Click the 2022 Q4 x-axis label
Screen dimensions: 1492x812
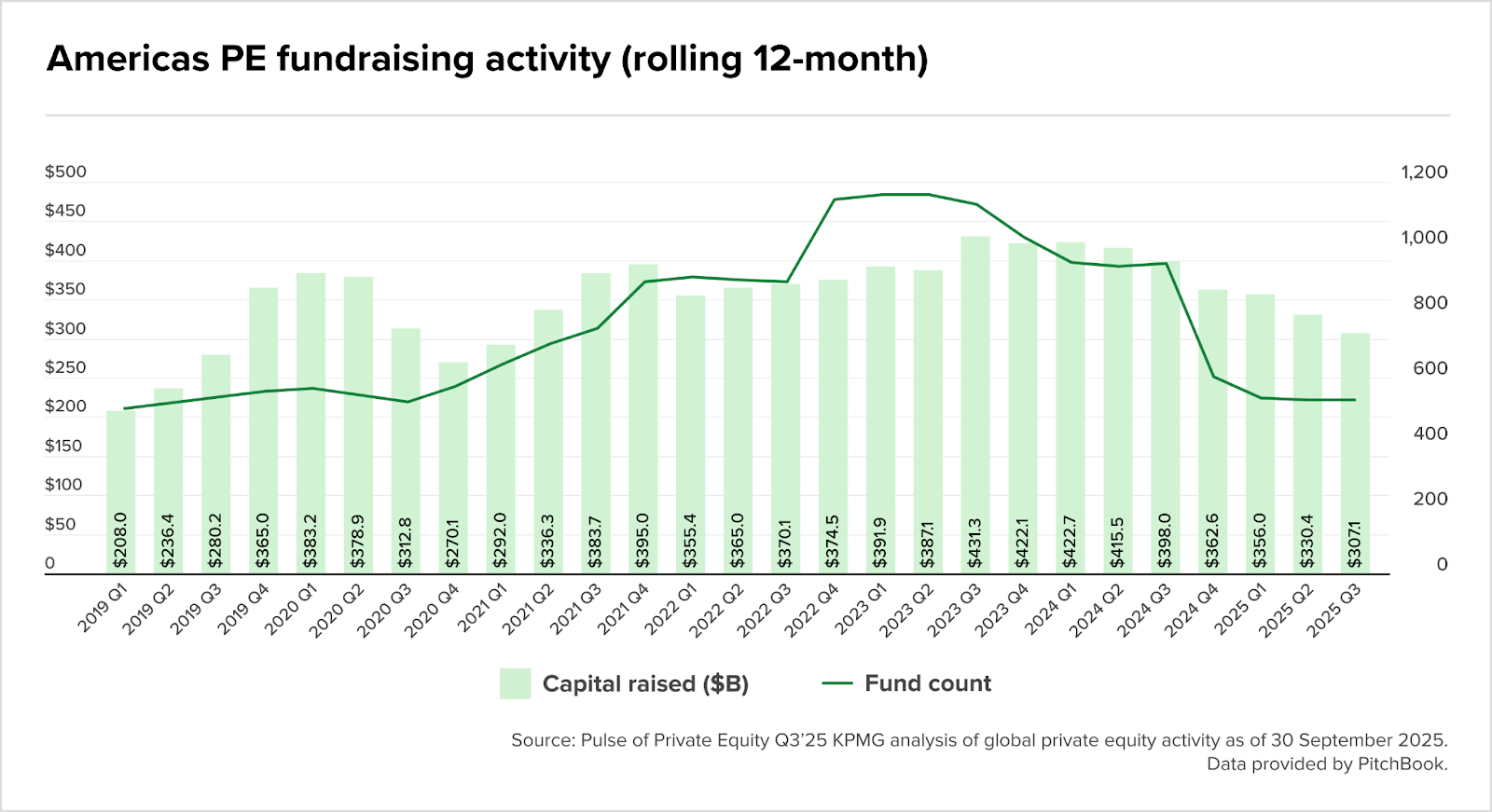[x=812, y=611]
